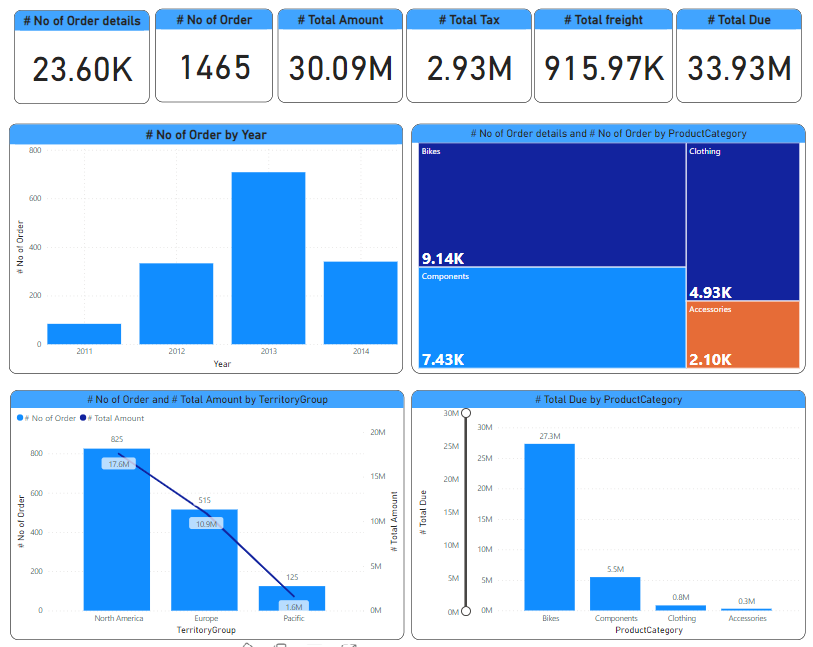Click the 2014 bar in yearly chart
Screen dimensions: 813x647
[360, 303]
